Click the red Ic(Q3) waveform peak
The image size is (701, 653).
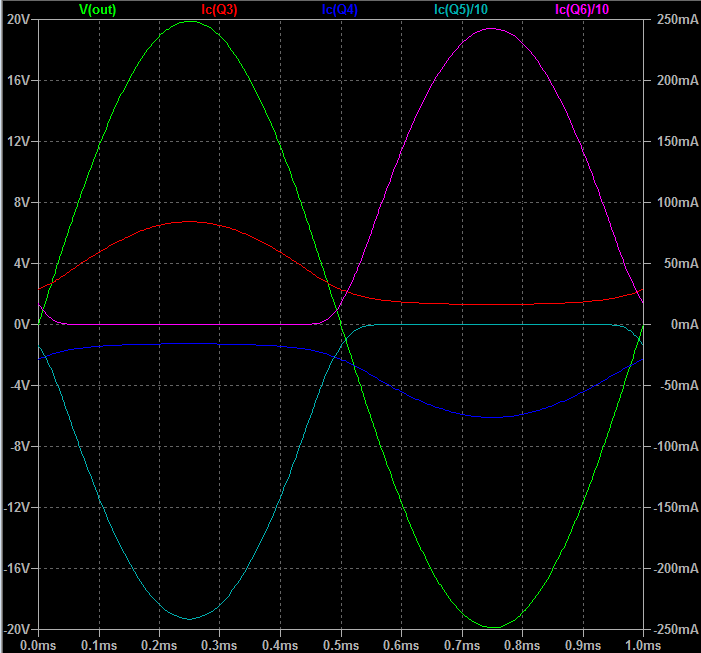coord(190,221)
